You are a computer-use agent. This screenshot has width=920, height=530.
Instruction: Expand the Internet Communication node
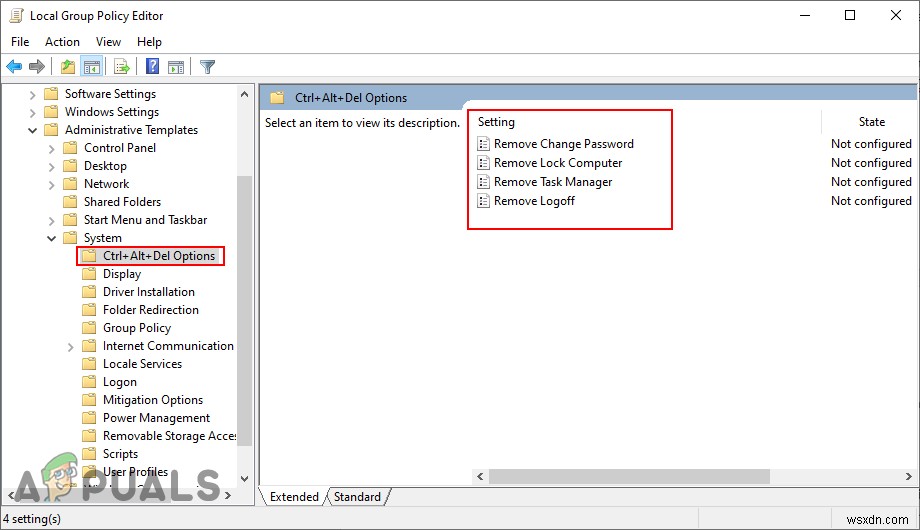[70, 347]
